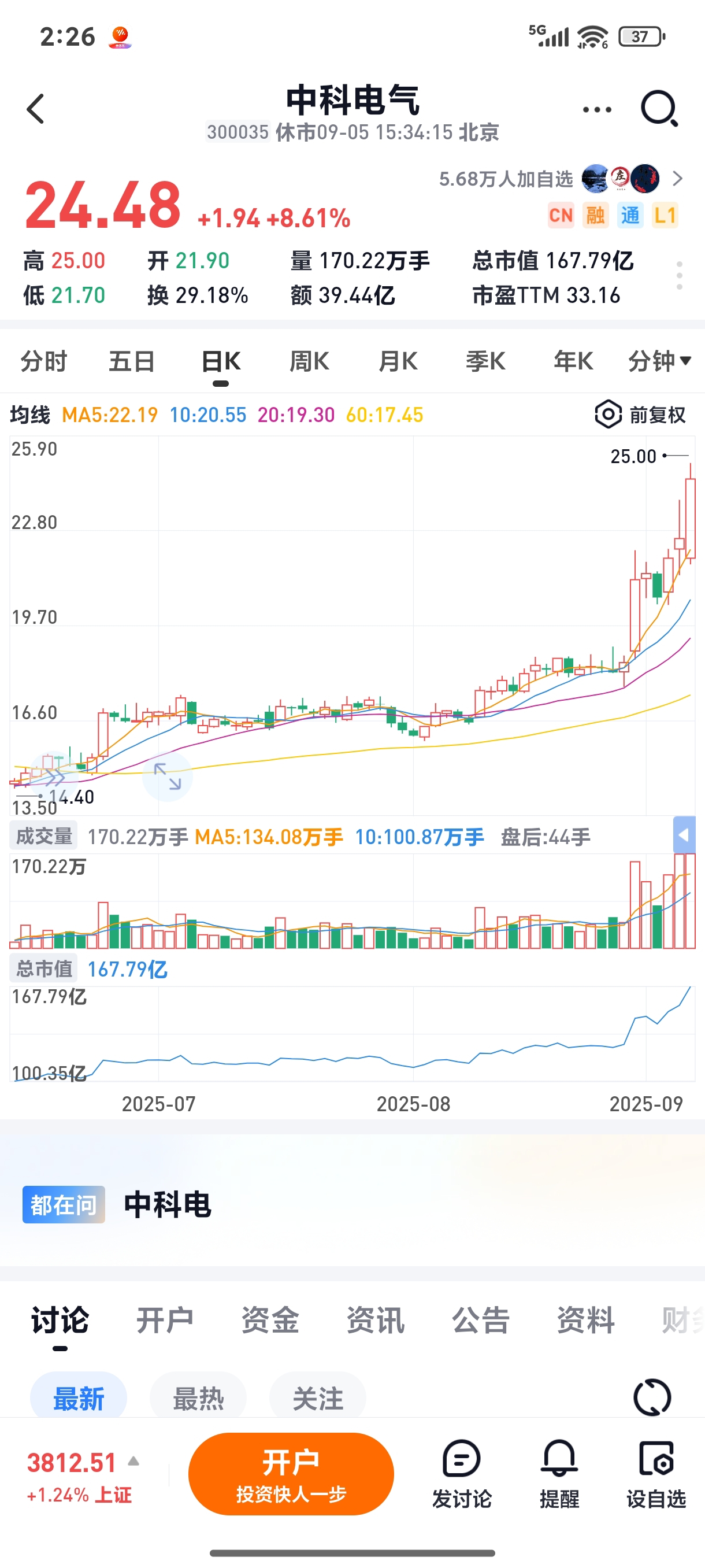Switch to the 五日 chart tab
Image resolution: width=705 pixels, height=1568 pixels.
tap(132, 361)
